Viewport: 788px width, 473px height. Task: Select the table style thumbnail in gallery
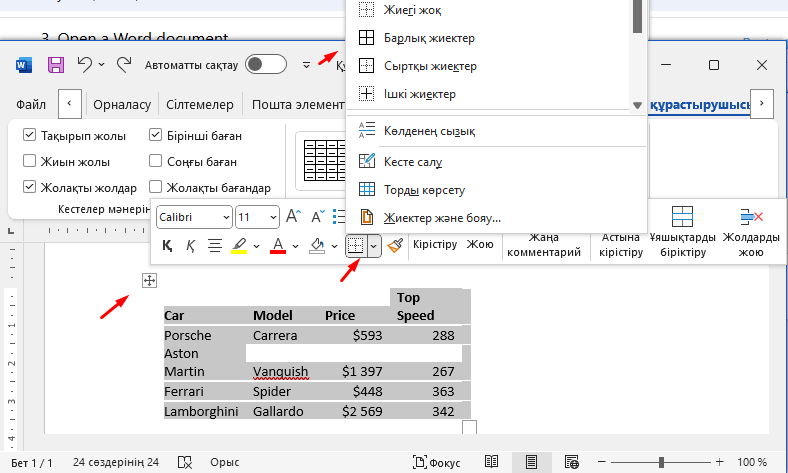pyautogui.click(x=325, y=161)
